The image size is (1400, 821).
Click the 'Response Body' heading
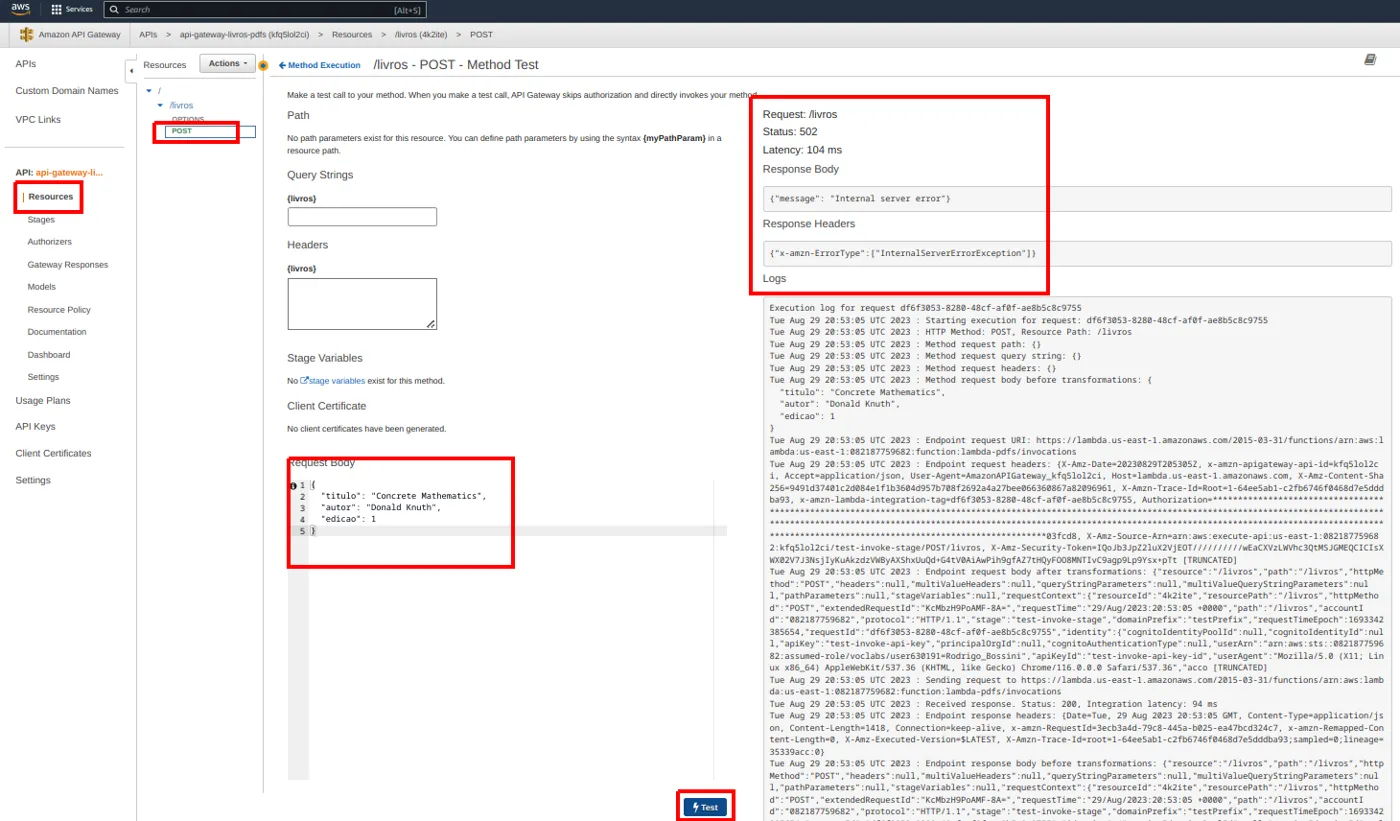(x=801, y=169)
